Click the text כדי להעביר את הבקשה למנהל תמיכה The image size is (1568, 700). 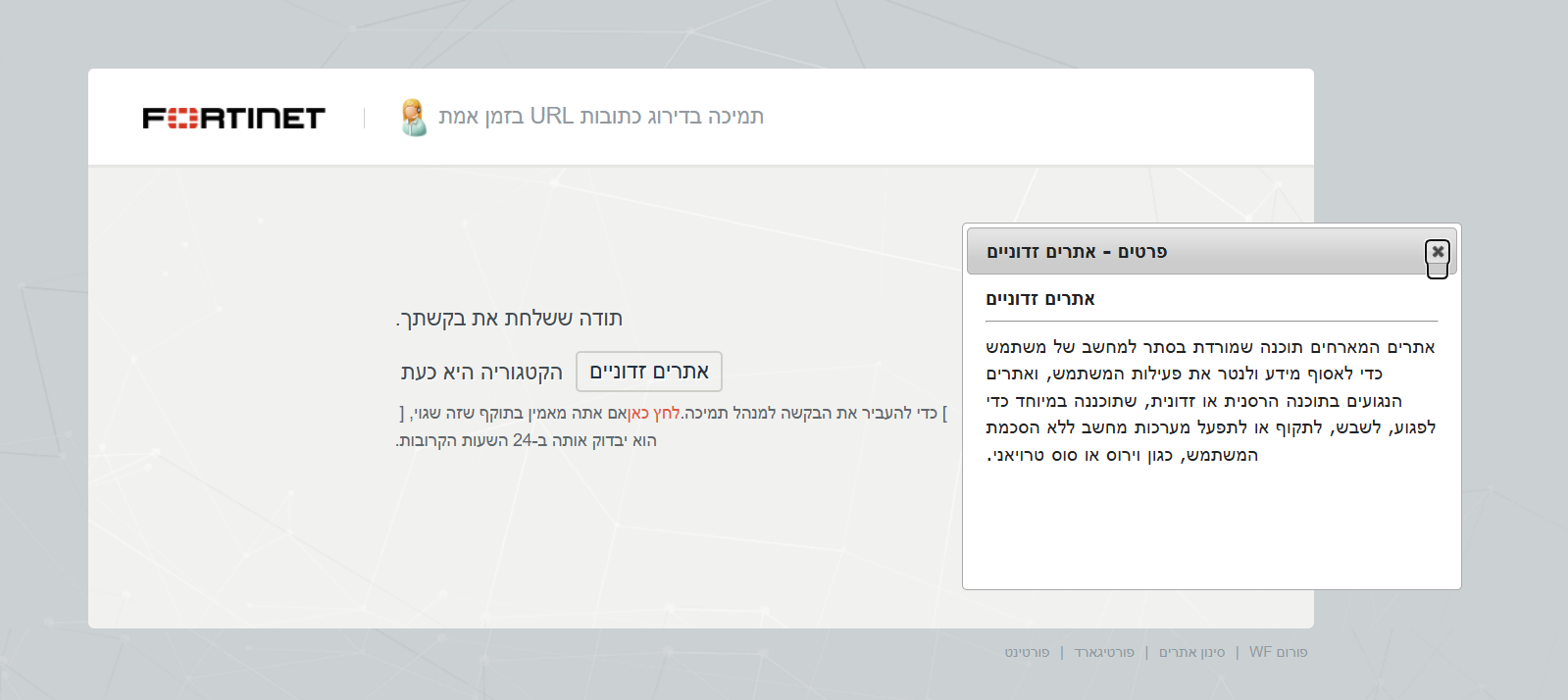[810, 414]
